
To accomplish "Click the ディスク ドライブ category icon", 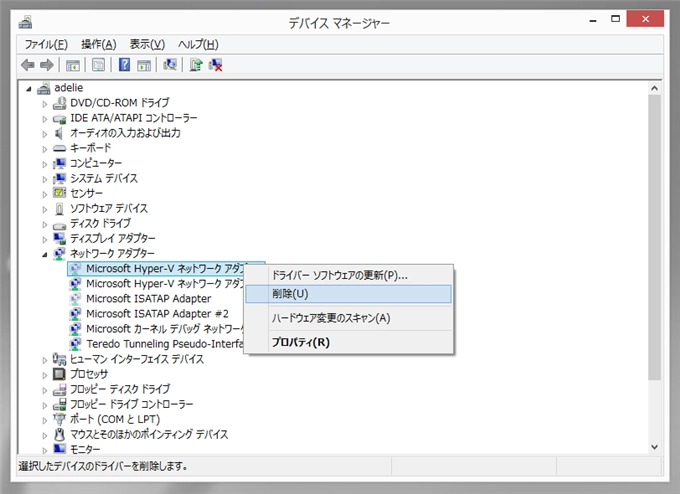I will 59,224.
